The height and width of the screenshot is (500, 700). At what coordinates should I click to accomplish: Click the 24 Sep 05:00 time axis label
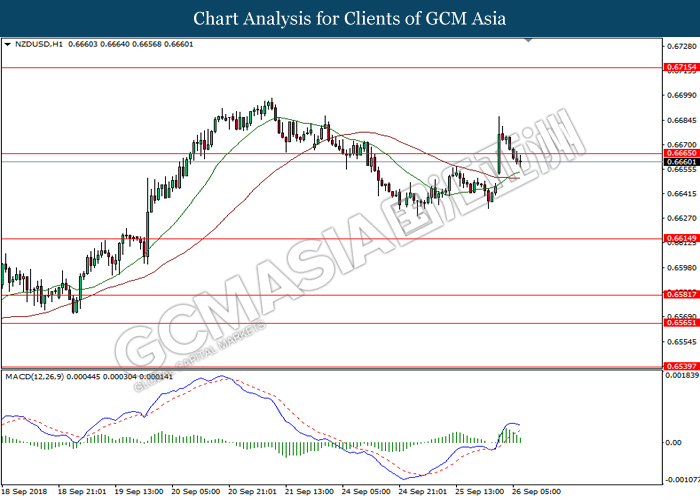[368, 492]
